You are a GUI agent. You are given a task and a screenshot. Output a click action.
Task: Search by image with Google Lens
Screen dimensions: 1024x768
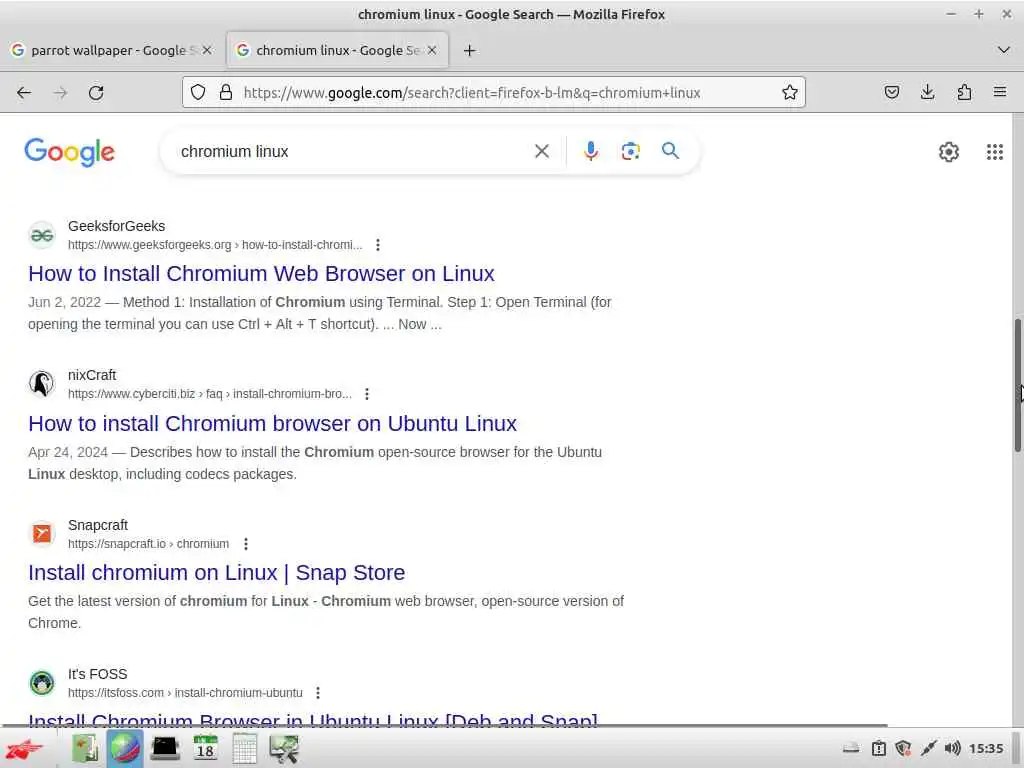tap(630, 152)
